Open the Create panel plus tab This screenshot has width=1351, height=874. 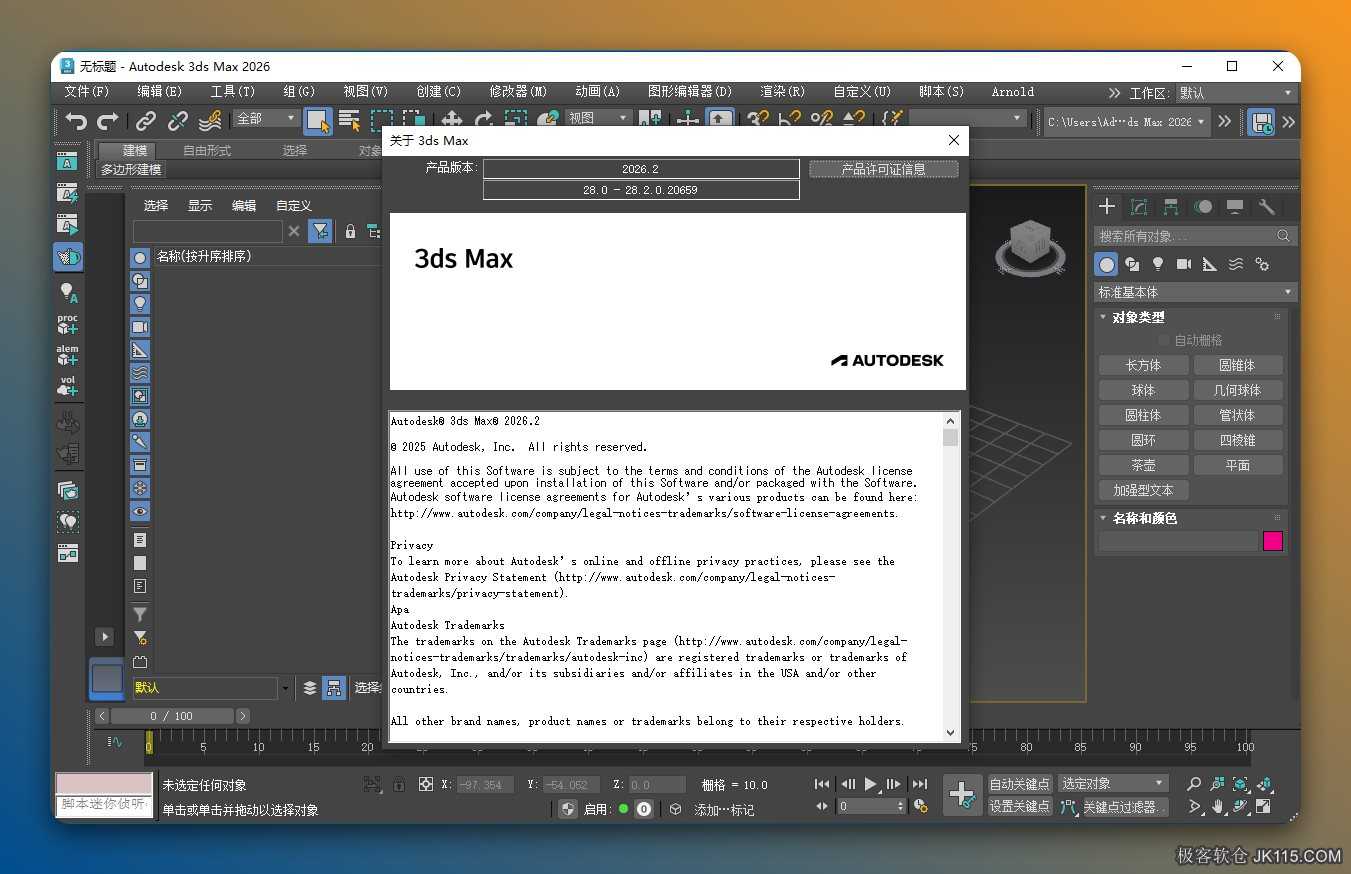1107,207
